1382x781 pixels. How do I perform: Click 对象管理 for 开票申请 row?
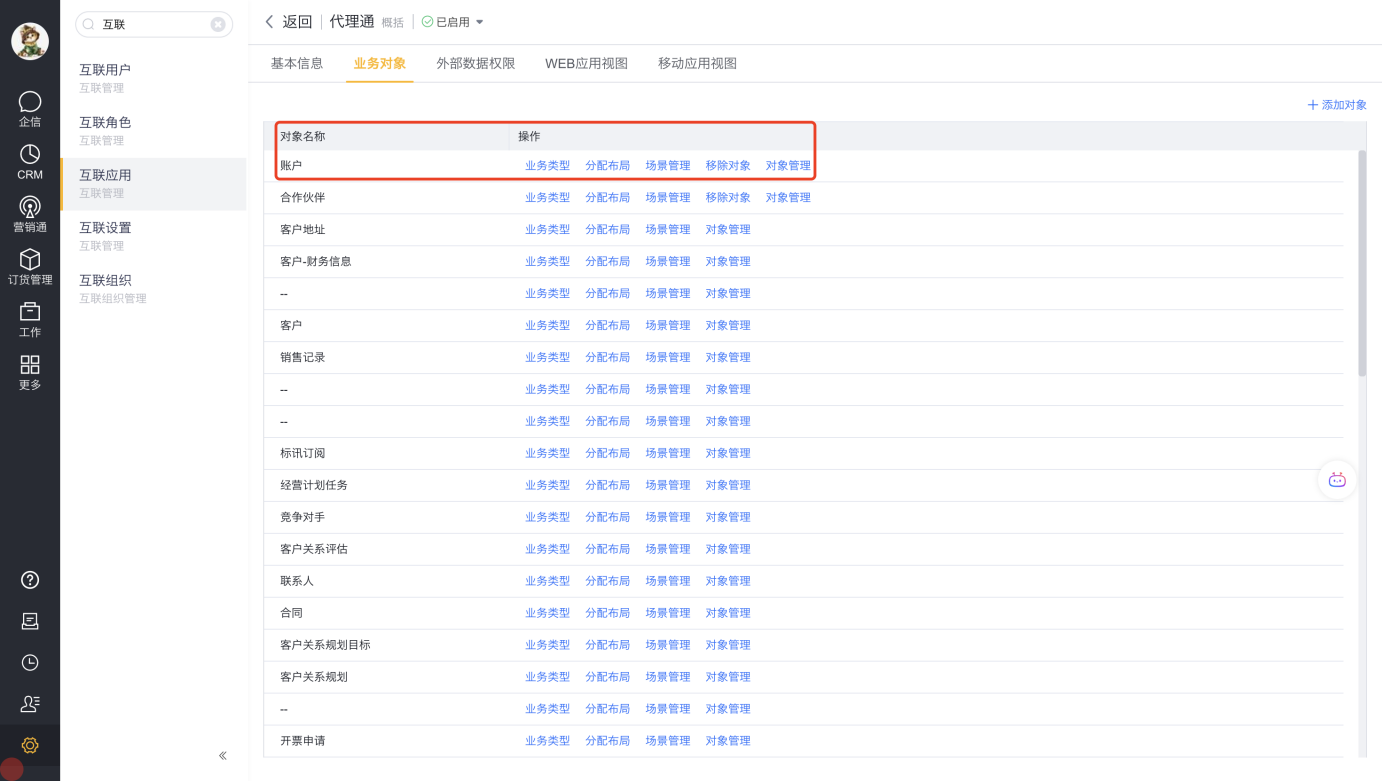click(728, 742)
